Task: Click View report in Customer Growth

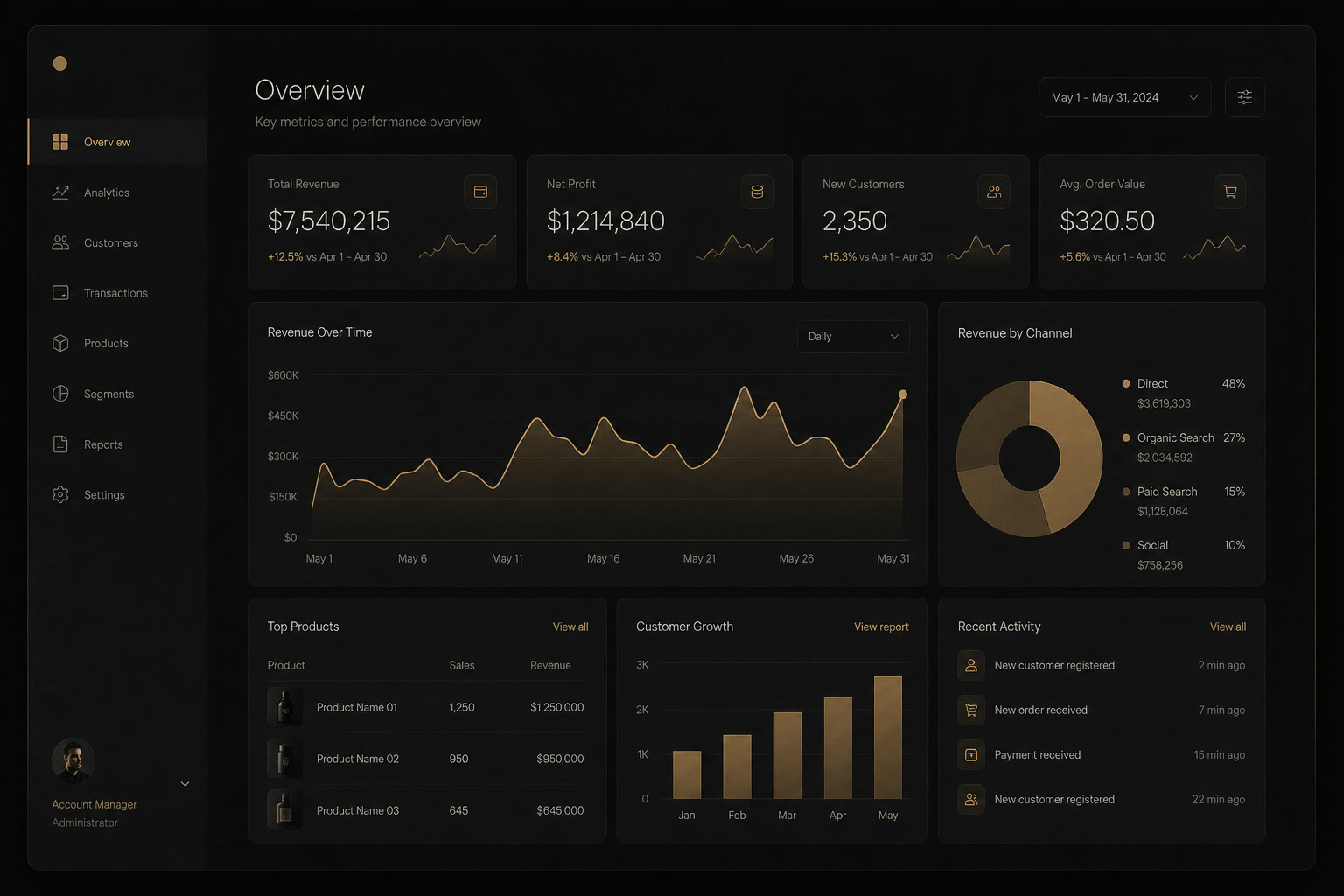Action: coord(881,626)
